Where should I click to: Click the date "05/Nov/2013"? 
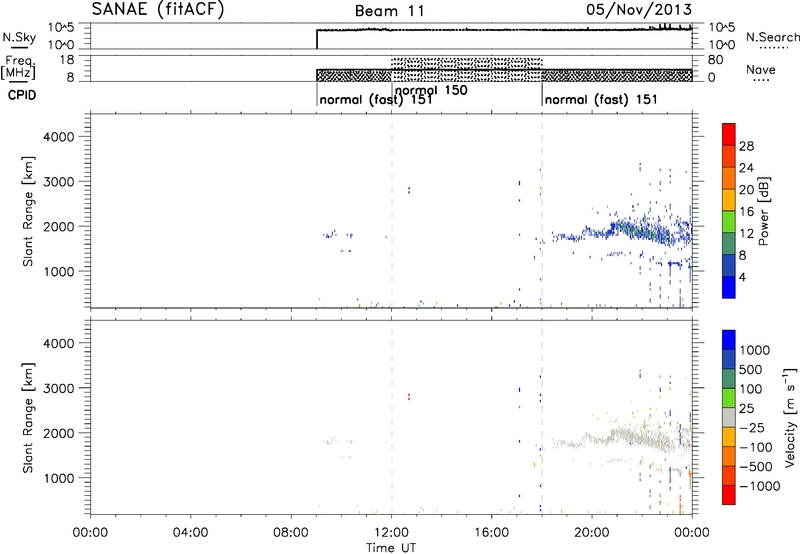tap(639, 9)
